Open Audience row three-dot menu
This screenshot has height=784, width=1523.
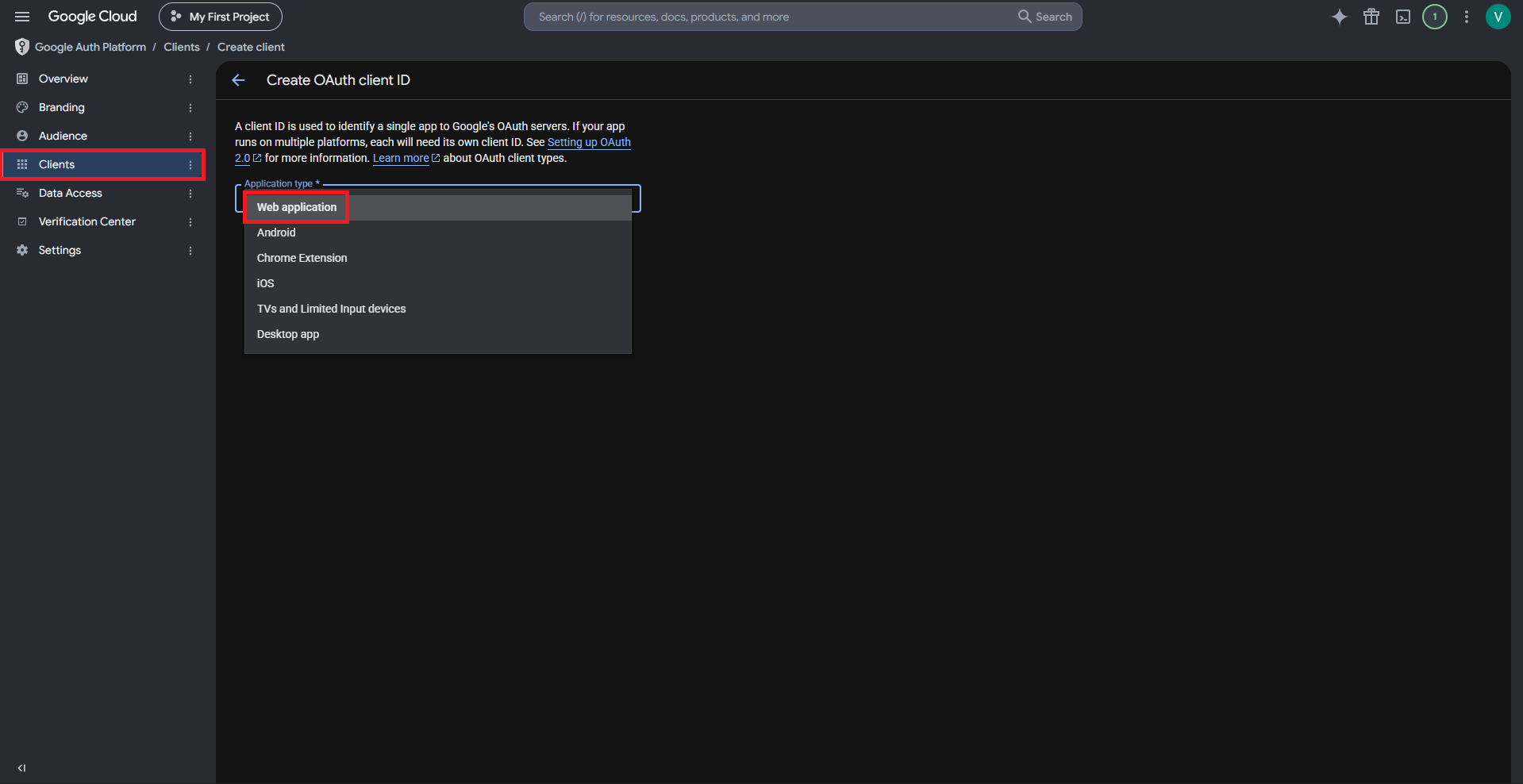click(190, 136)
